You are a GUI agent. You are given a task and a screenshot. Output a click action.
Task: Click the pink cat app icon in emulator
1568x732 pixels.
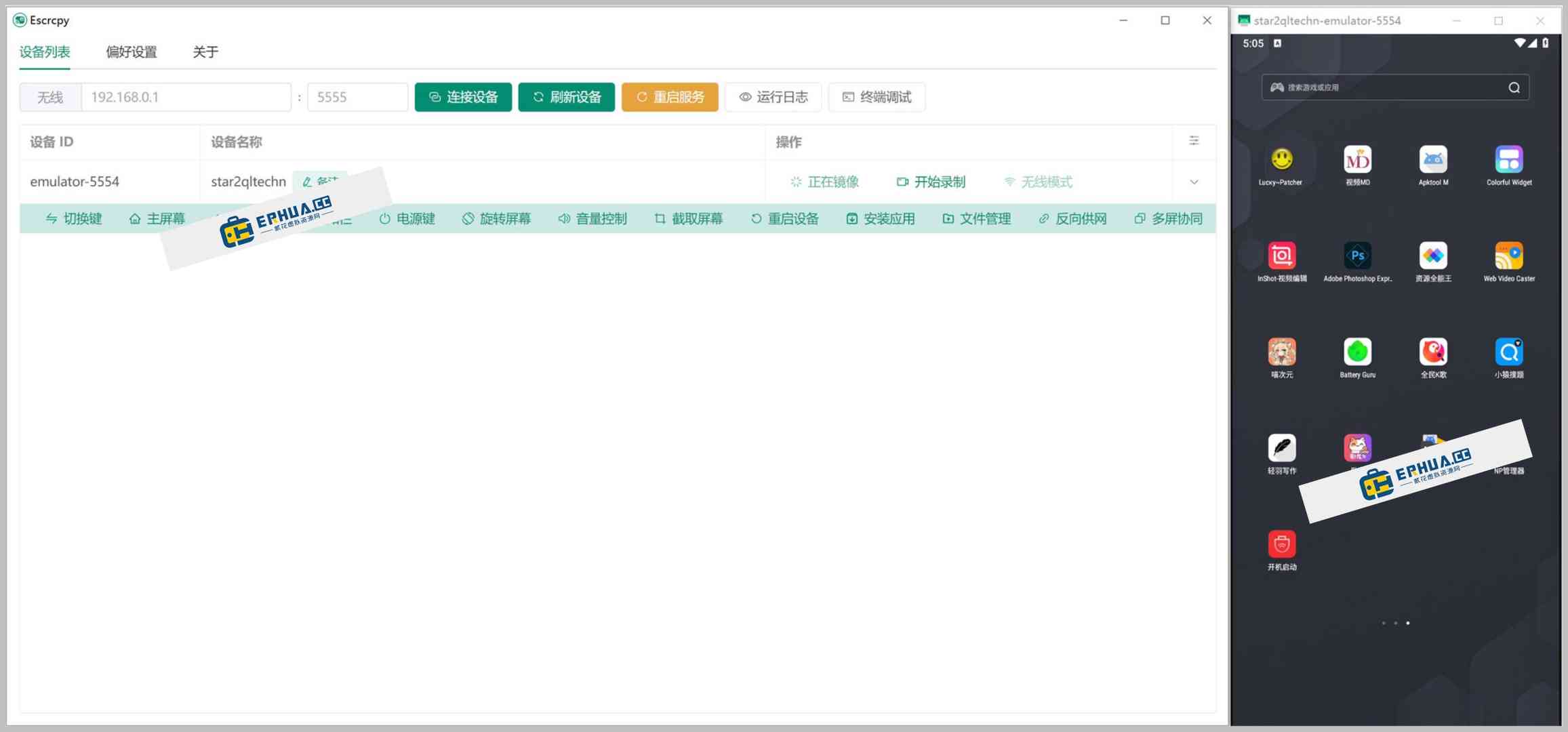(1357, 448)
